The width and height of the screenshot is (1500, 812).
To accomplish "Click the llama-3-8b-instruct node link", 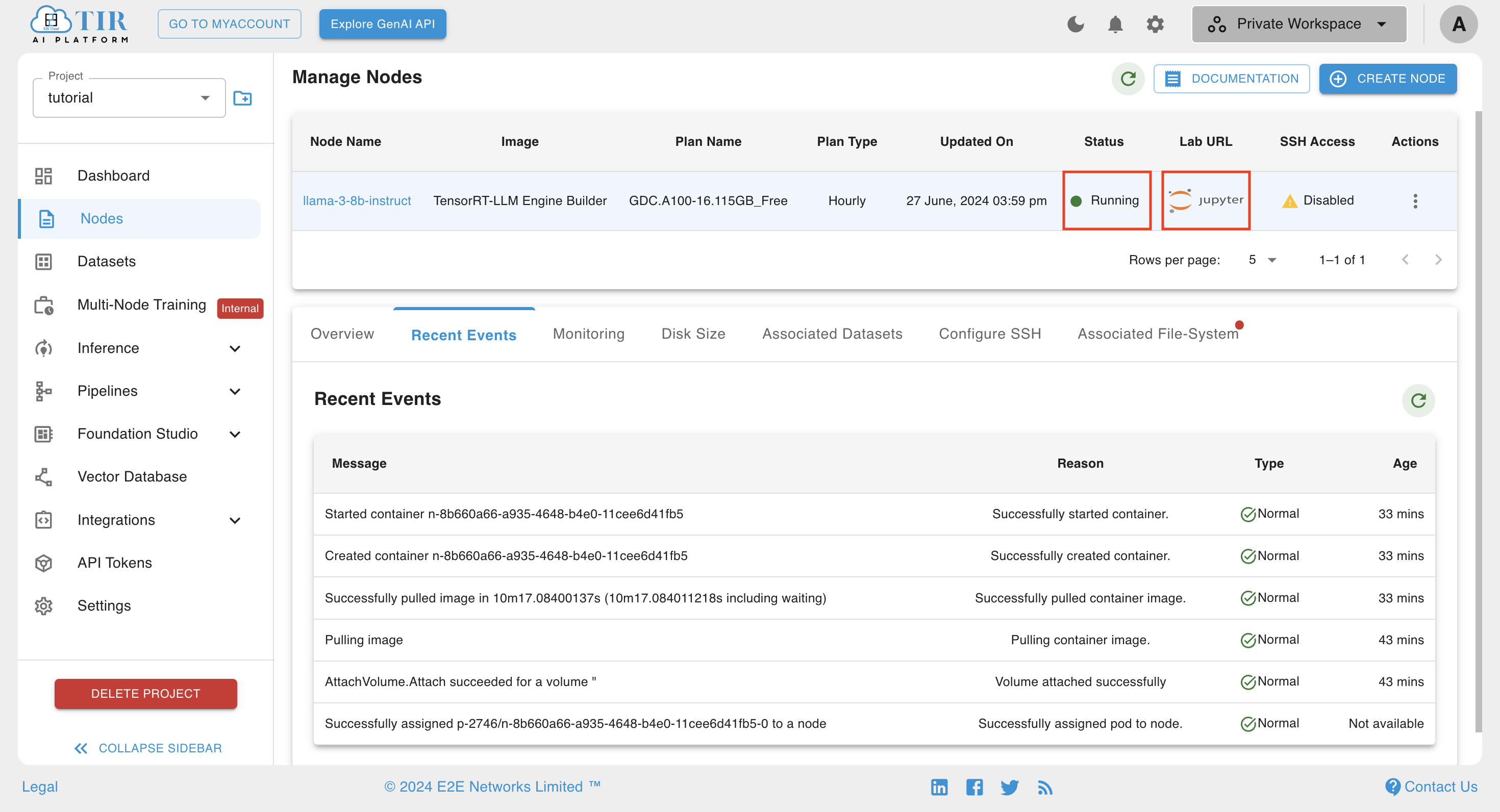I will tap(358, 201).
